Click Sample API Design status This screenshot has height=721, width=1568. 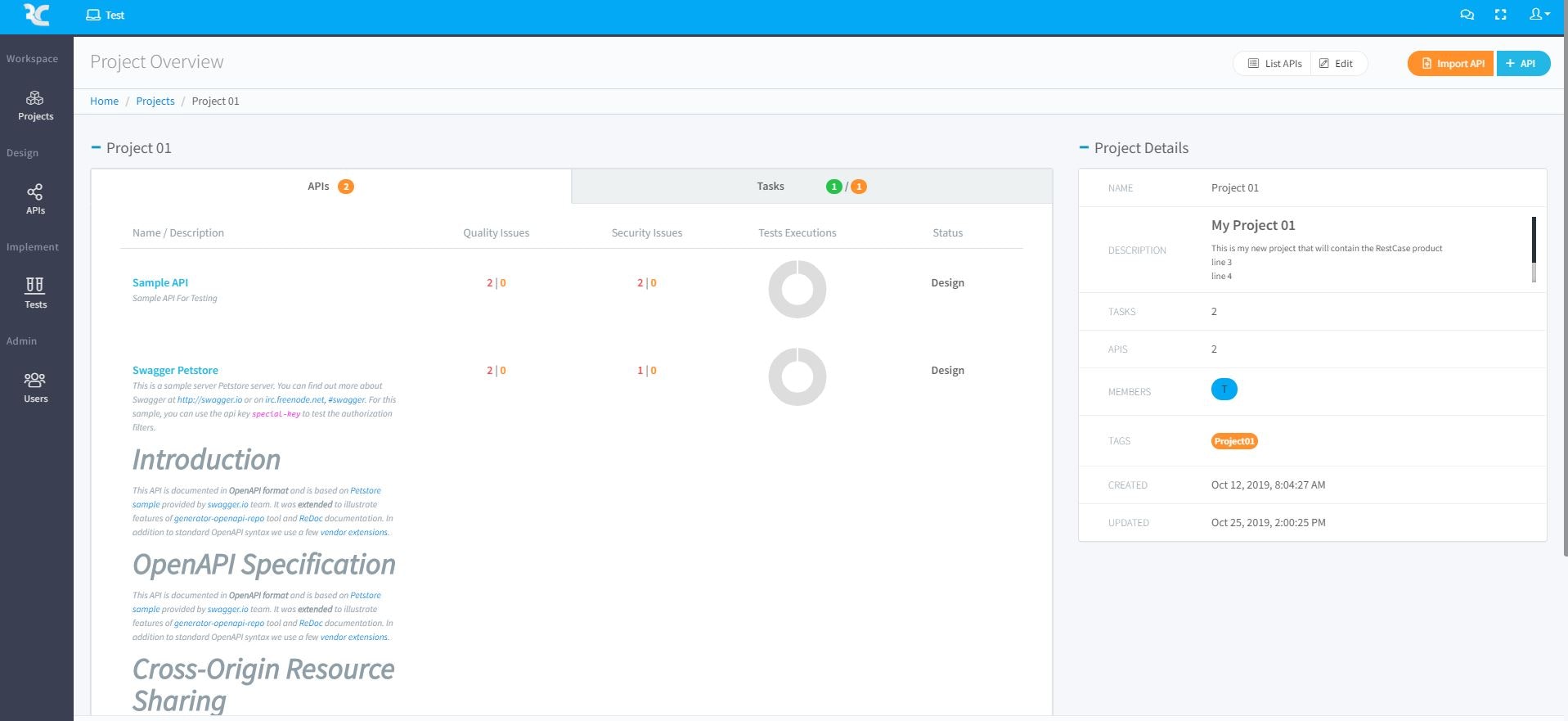tap(947, 282)
